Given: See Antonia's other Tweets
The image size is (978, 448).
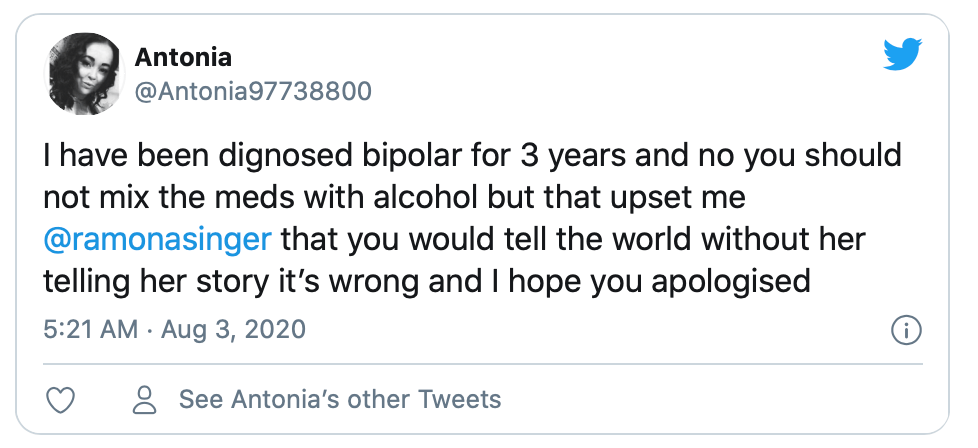Looking at the screenshot, I should [x=339, y=401].
